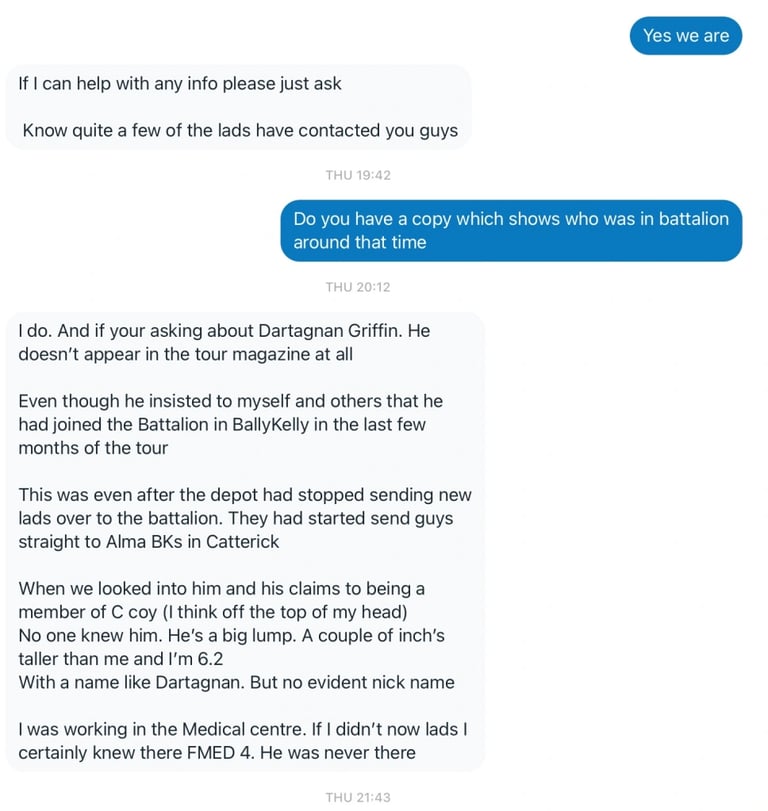768x811 pixels.
Task: Select the paragraph starting "This was even after"
Action: coord(244,518)
